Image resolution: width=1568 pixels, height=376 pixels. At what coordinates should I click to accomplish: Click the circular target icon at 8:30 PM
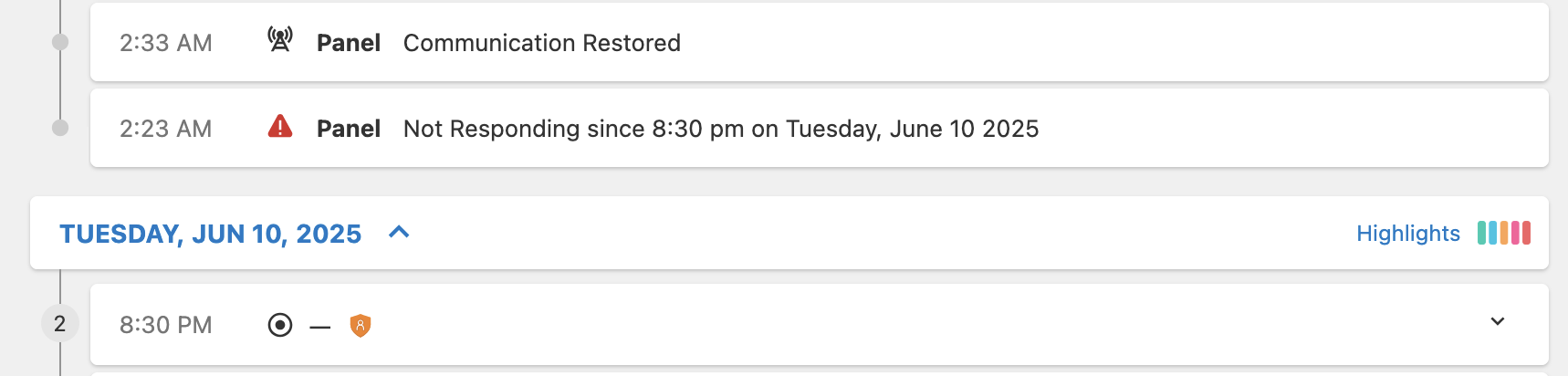pos(280,325)
